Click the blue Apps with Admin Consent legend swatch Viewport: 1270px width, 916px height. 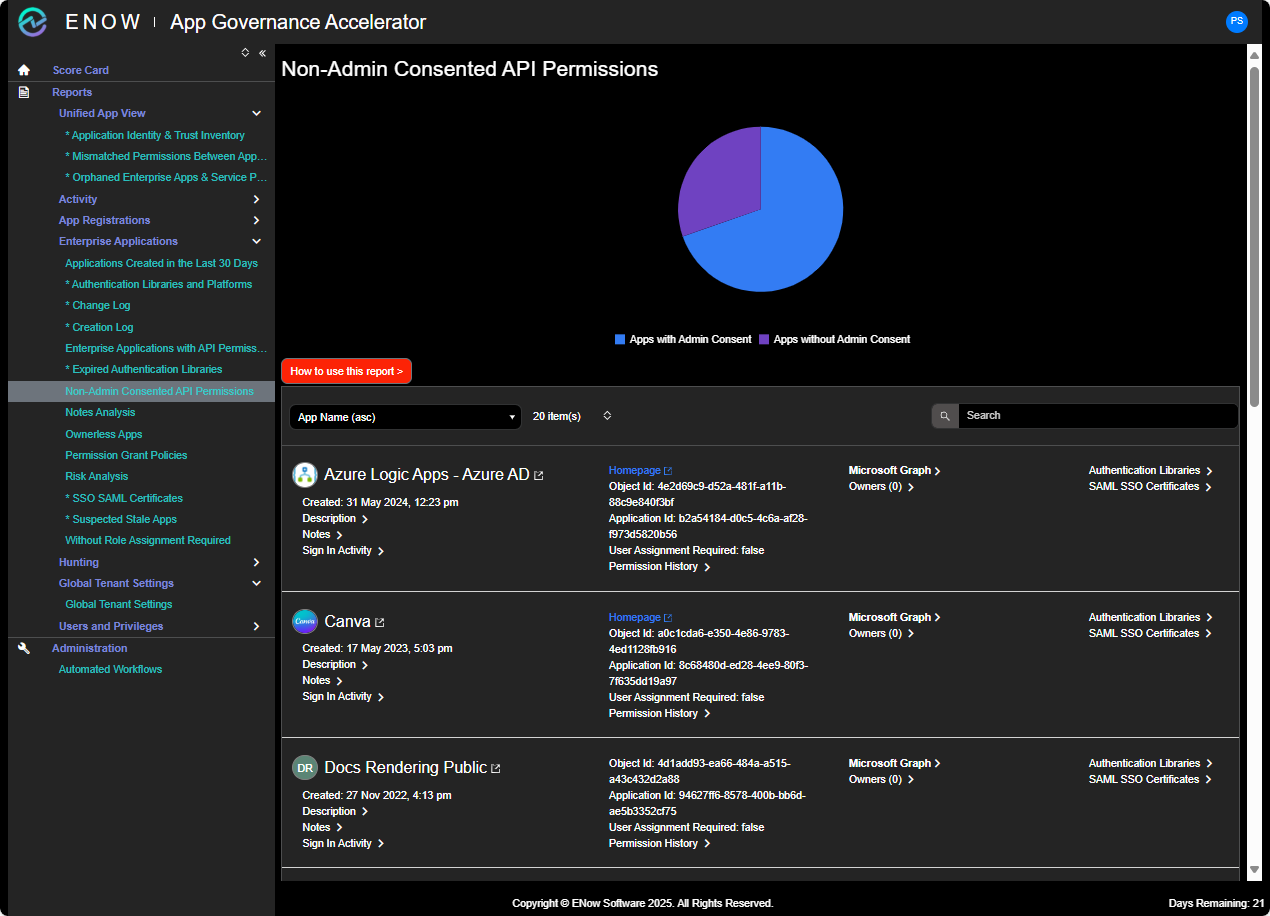pyautogui.click(x=620, y=339)
